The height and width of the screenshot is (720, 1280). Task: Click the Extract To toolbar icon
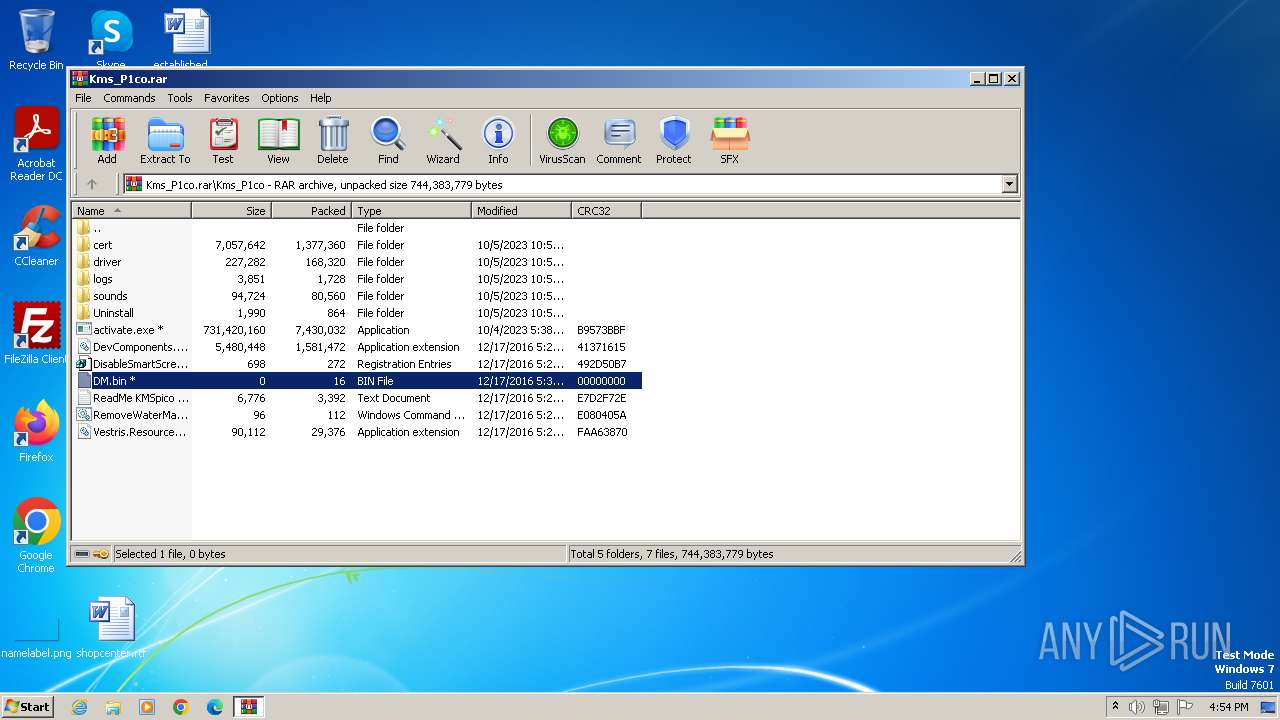tap(165, 141)
